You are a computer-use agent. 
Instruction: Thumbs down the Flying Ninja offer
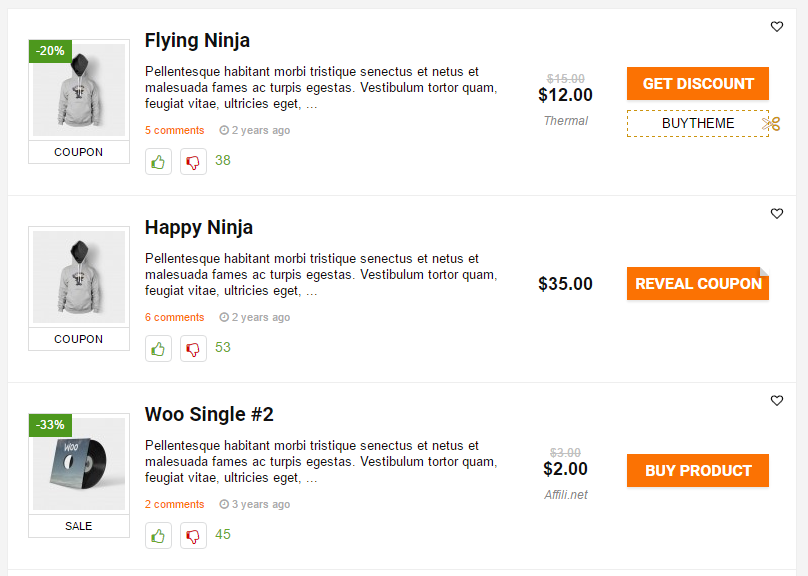coord(193,162)
